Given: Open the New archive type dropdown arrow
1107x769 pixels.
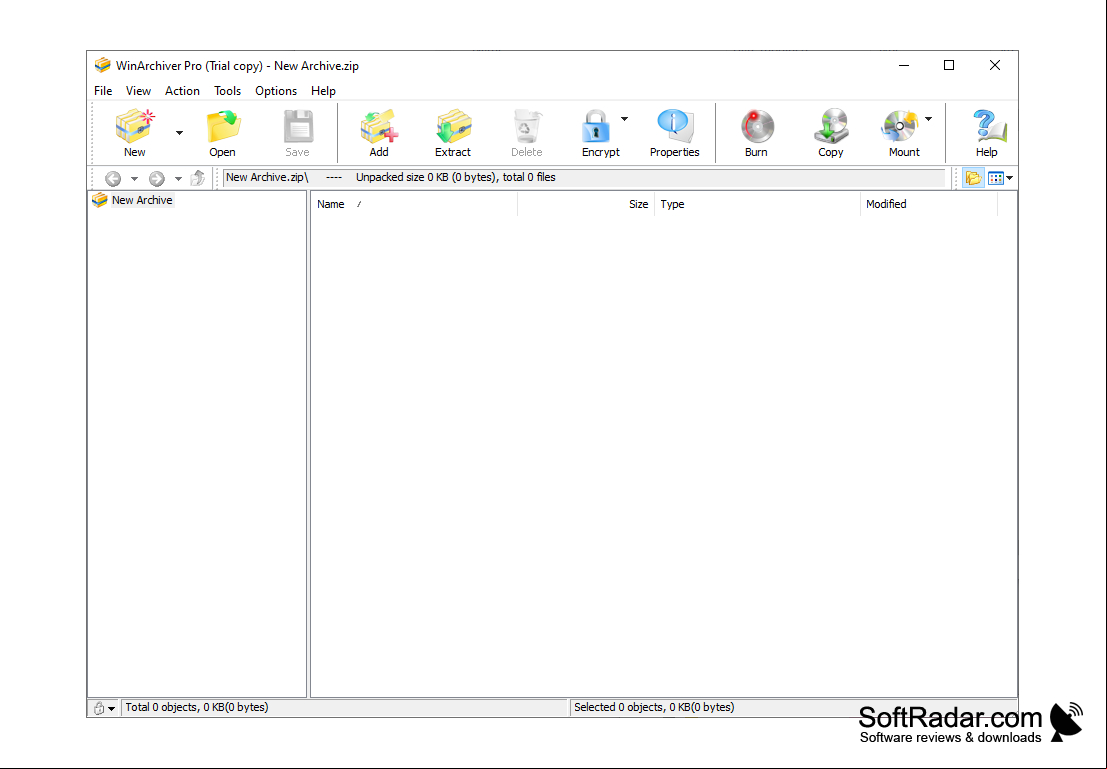Looking at the screenshot, I should coord(179,133).
